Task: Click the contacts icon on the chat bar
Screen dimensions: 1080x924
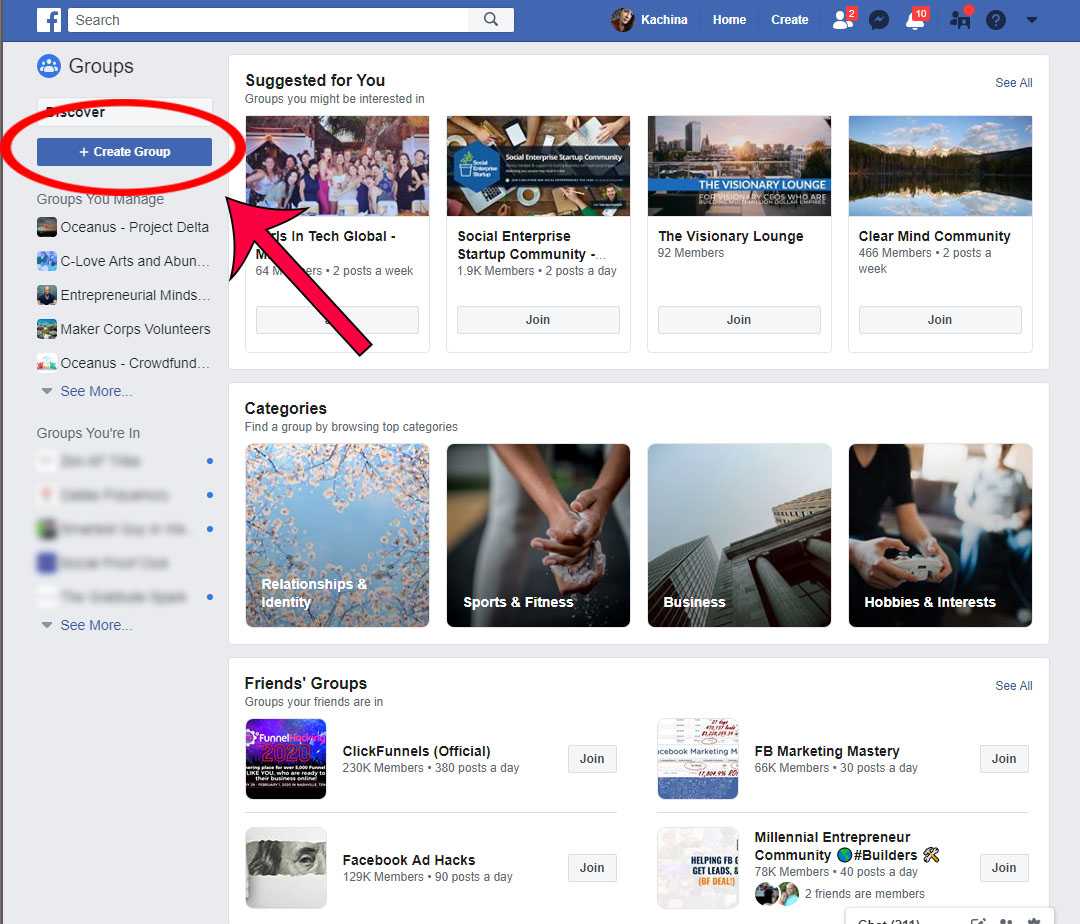Action: 1006,920
